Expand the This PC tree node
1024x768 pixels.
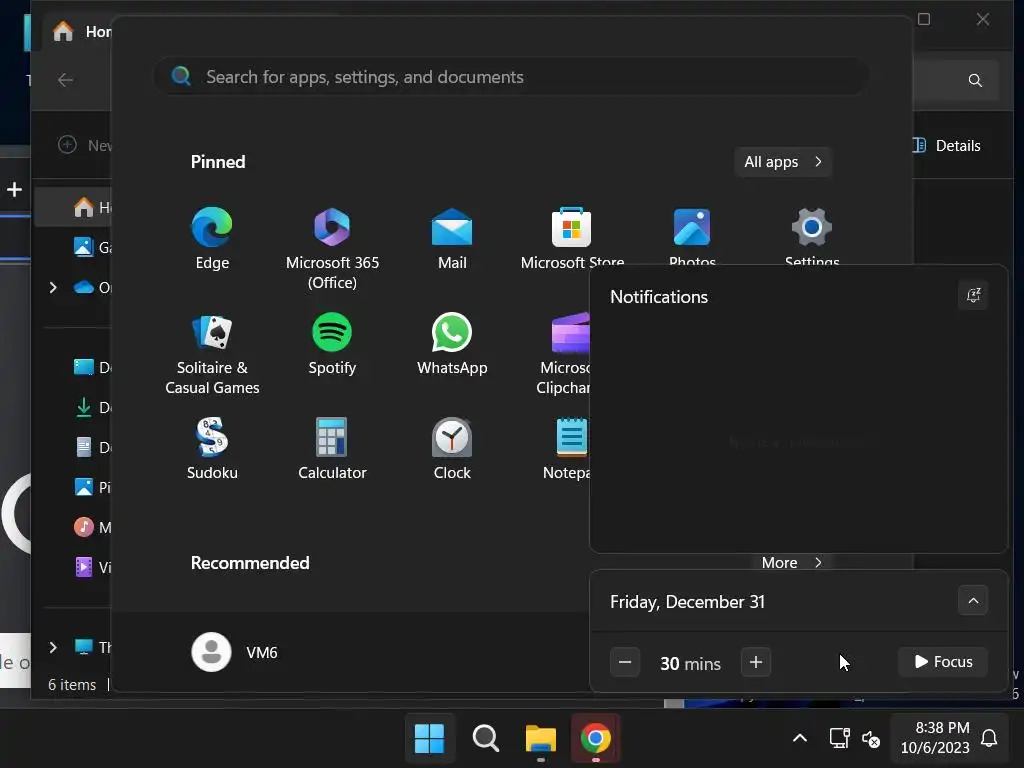[x=53, y=647]
